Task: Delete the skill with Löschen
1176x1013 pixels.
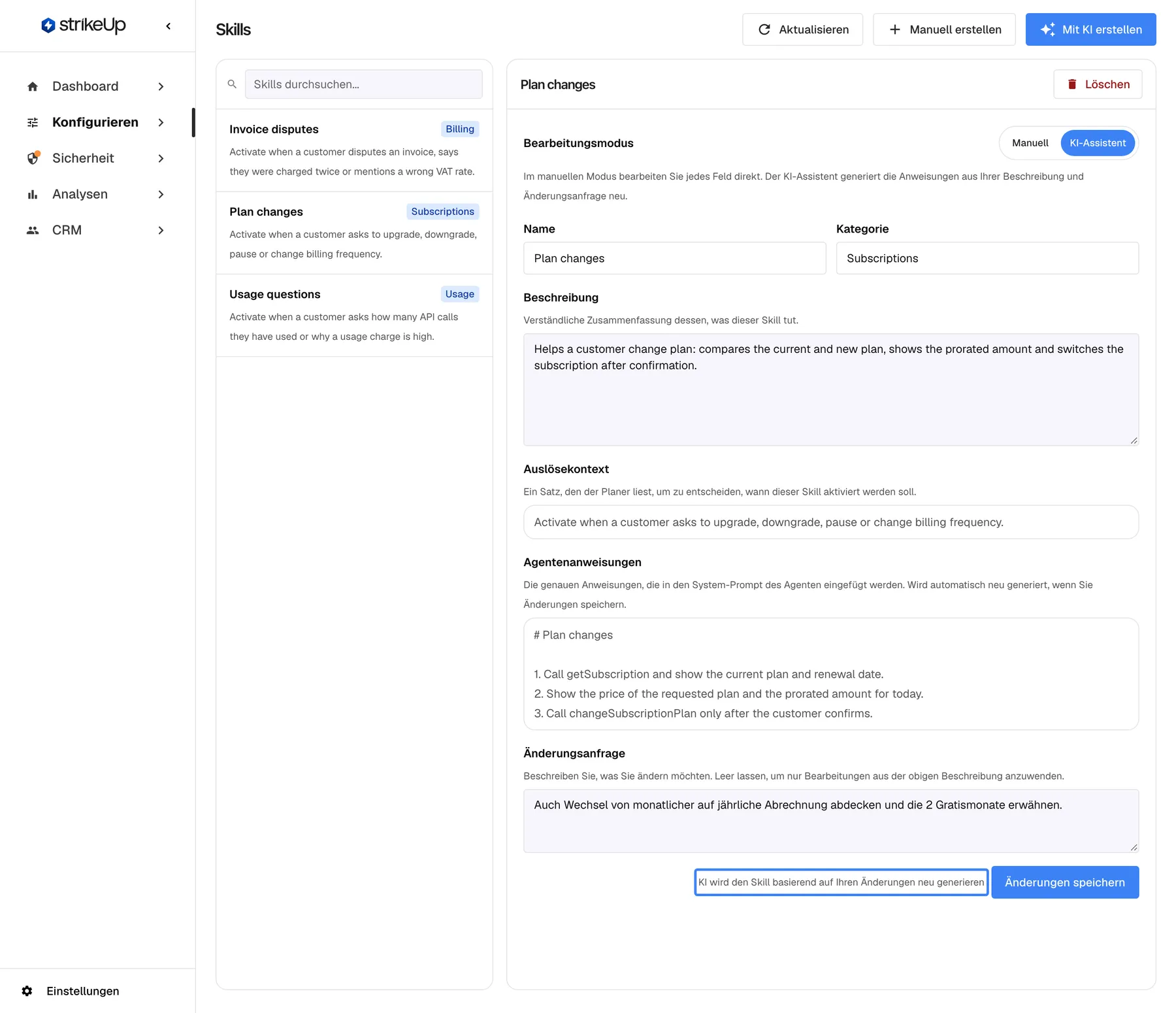Action: point(1098,84)
